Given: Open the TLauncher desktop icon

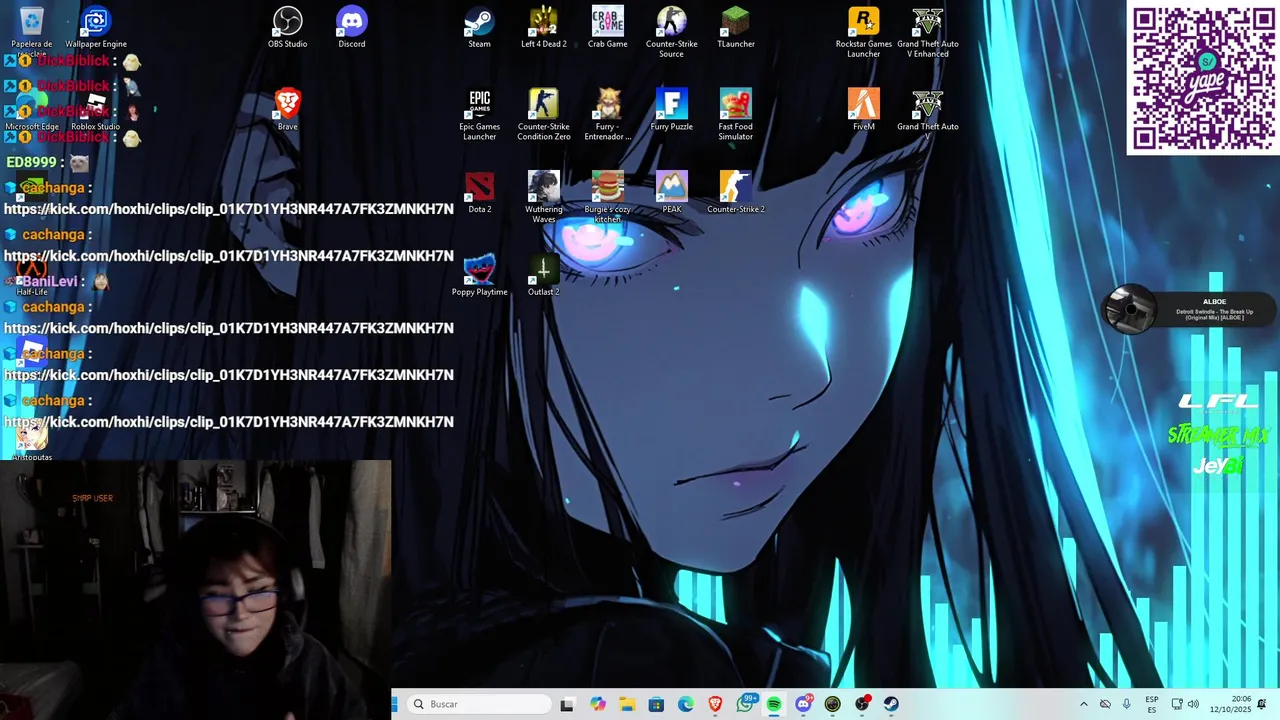Looking at the screenshot, I should coord(736,28).
